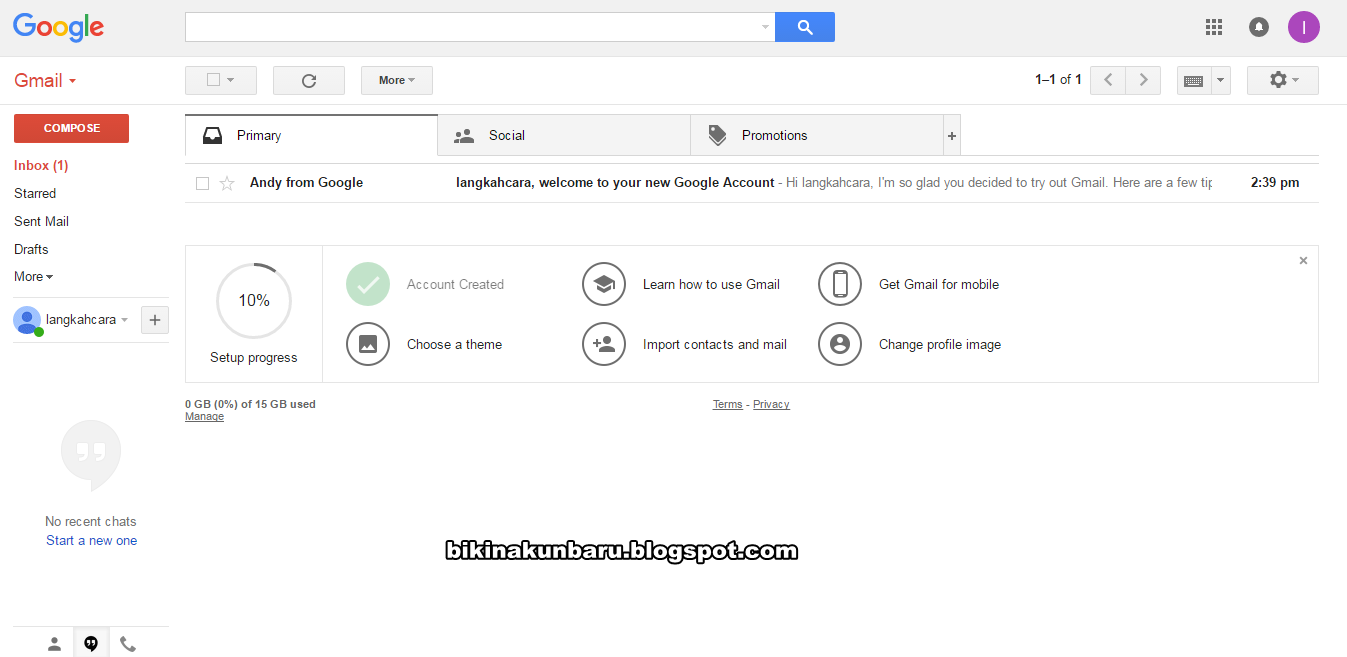
Task: Click the Learn how to use Gmail icon
Action: click(604, 284)
